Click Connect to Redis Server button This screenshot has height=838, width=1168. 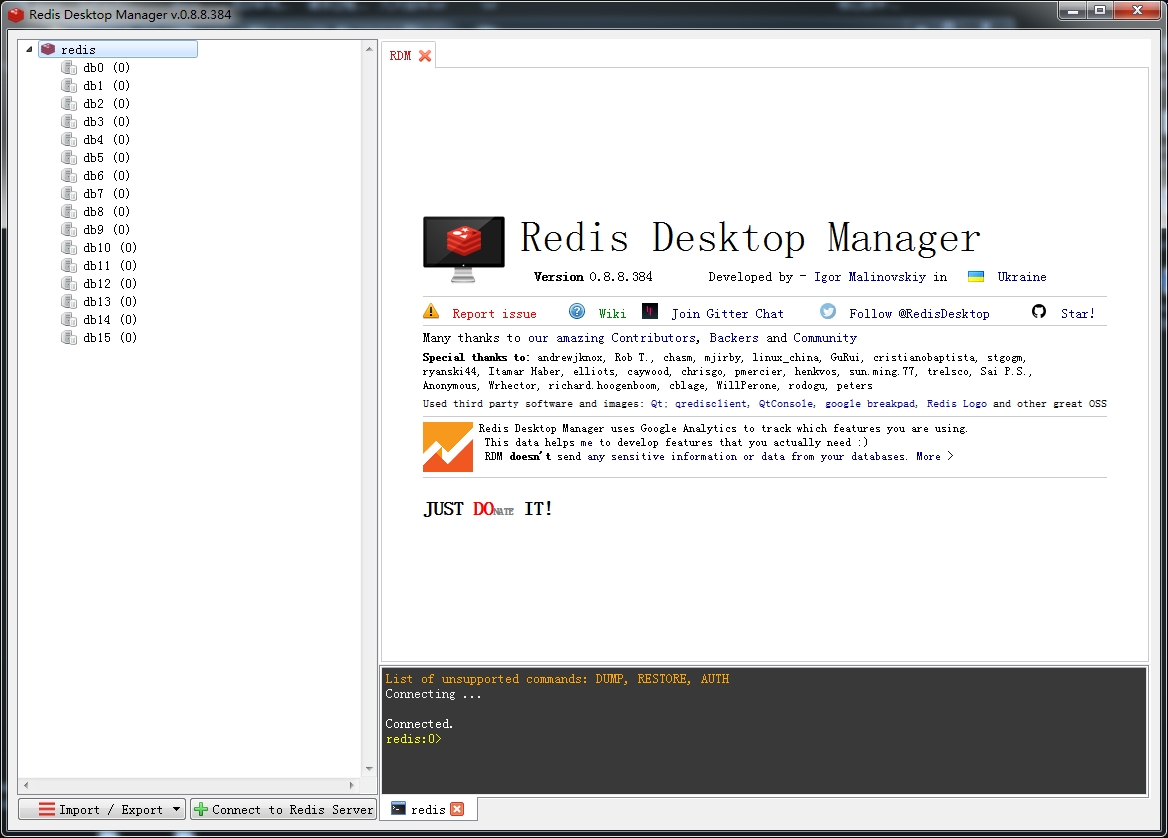click(x=284, y=809)
